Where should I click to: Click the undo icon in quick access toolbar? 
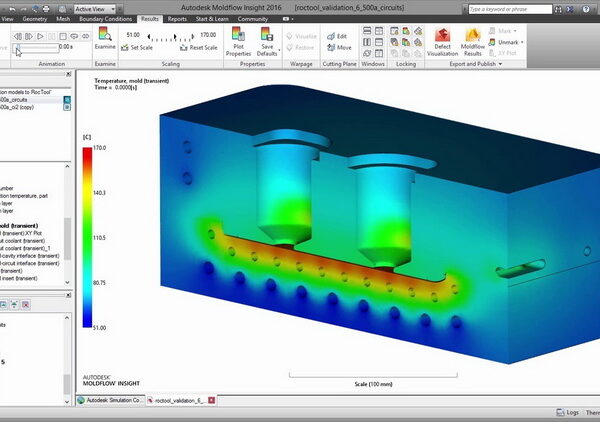(12, 8)
